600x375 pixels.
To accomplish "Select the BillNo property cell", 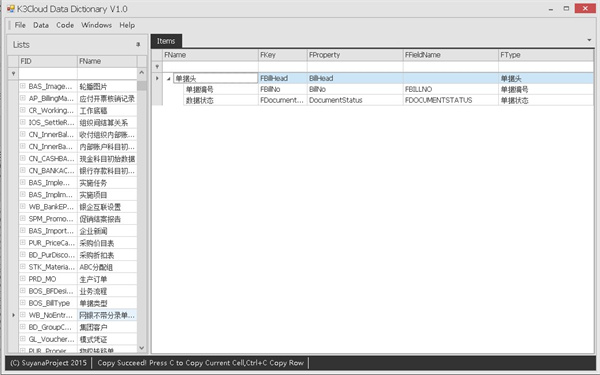I will (355, 89).
